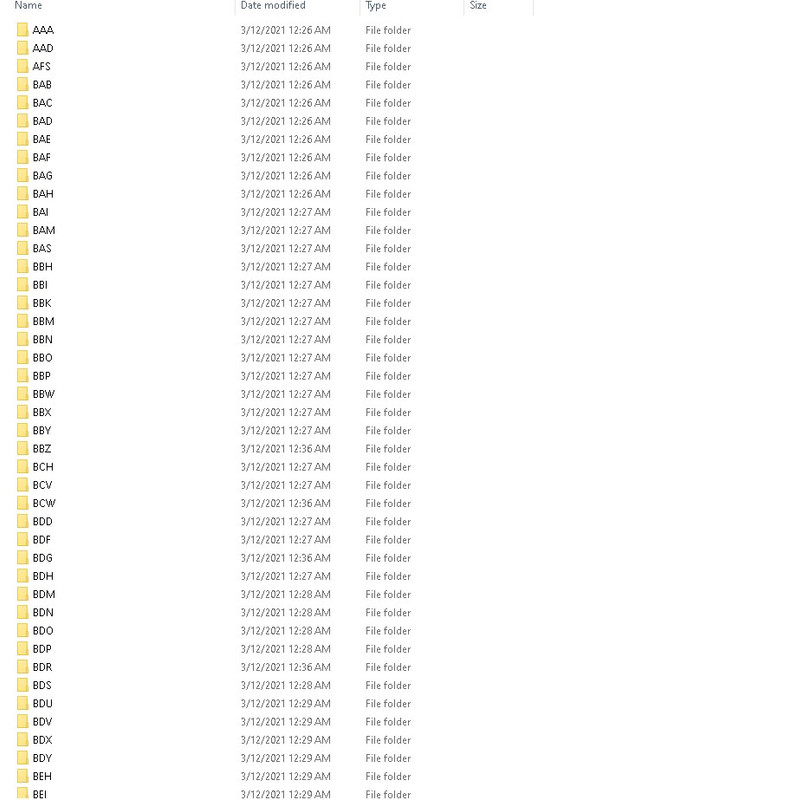This screenshot has height=800, width=804.
Task: Select the folder named BDM
Action: [44, 594]
